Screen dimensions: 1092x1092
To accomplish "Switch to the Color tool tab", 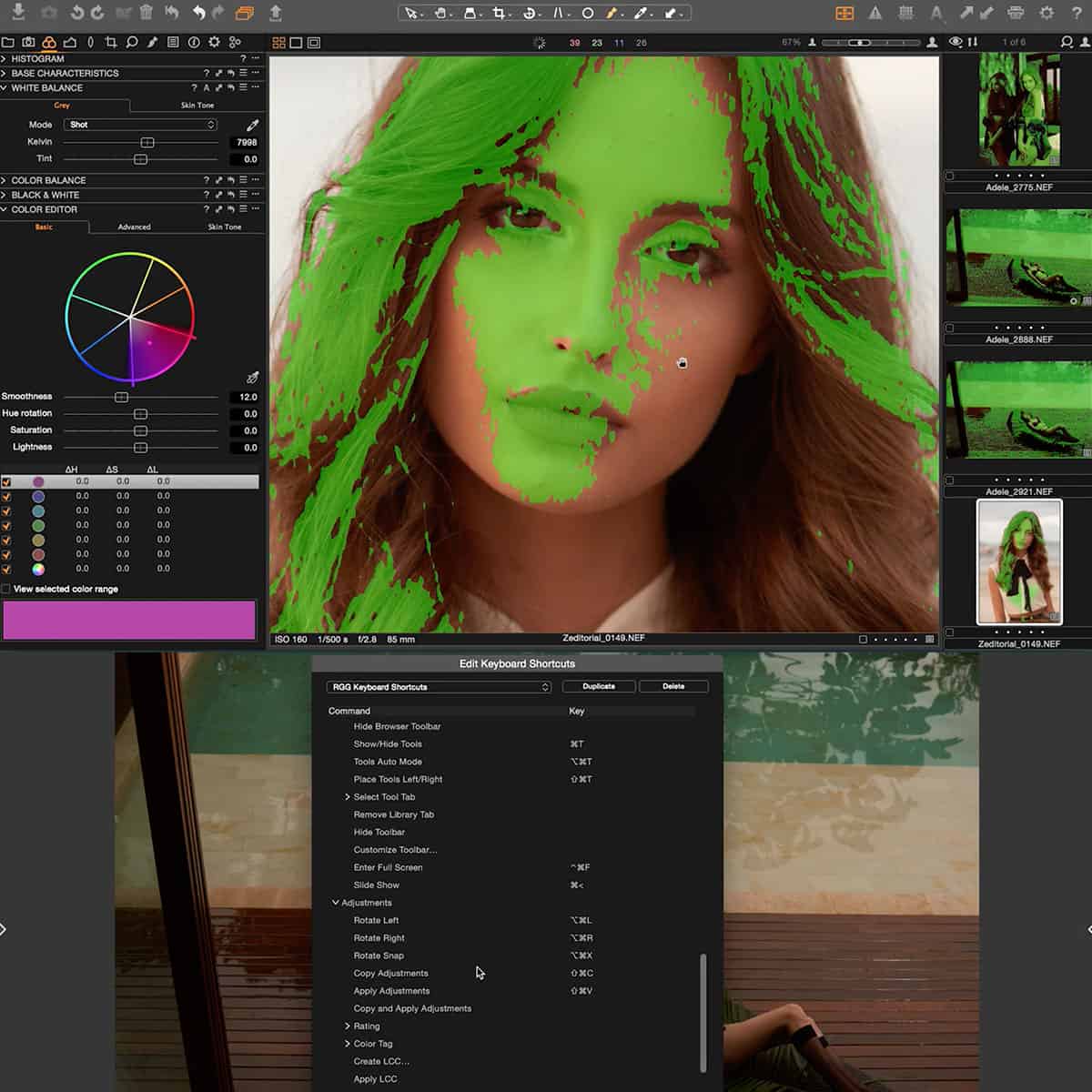I will coord(49,42).
